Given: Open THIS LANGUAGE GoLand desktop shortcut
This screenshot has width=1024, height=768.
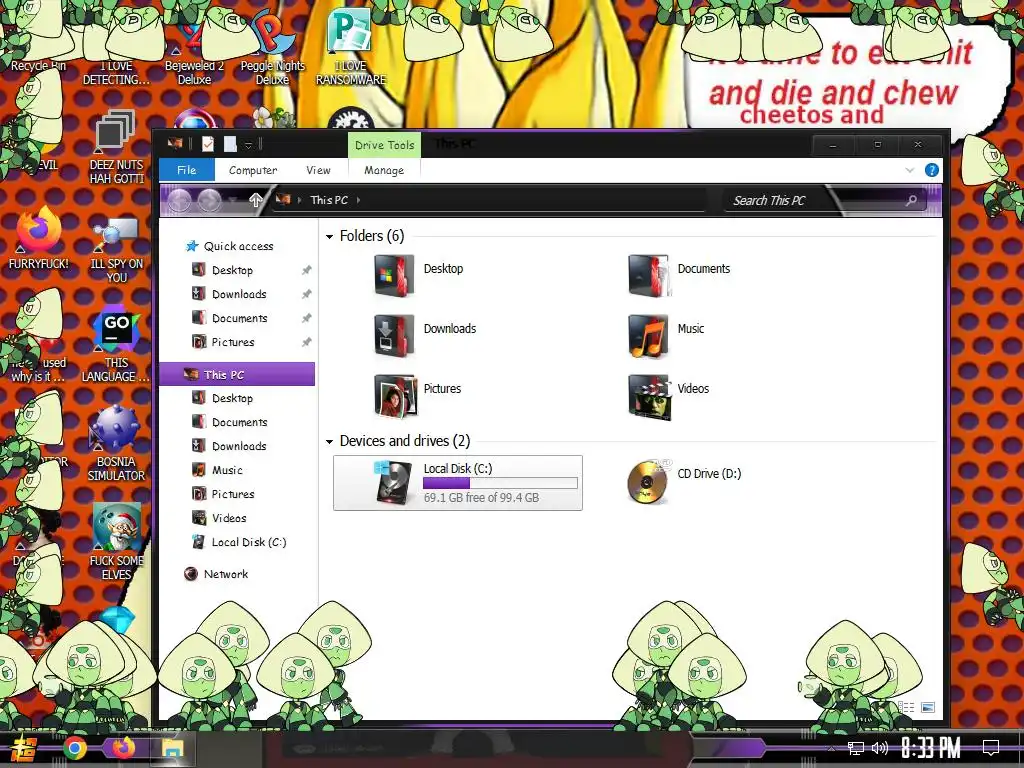Looking at the screenshot, I should click(x=116, y=346).
